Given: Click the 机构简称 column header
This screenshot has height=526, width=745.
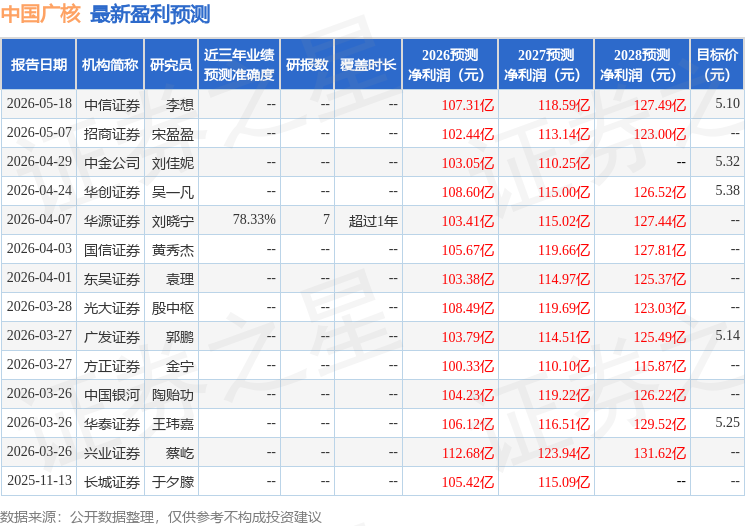Looking at the screenshot, I should pyautogui.click(x=110, y=65).
